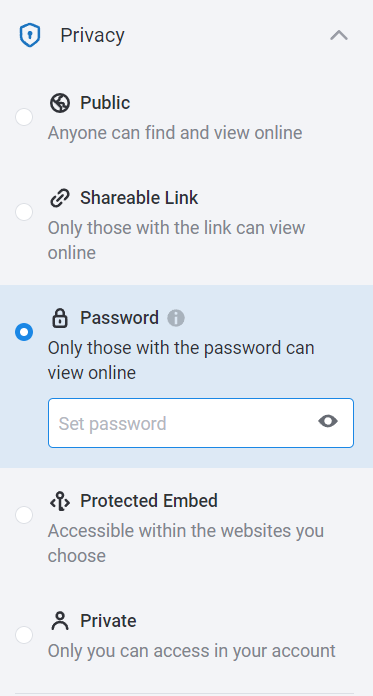The image size is (373, 696).
Task: Choose the Shareable Link option label
Action: (139, 198)
